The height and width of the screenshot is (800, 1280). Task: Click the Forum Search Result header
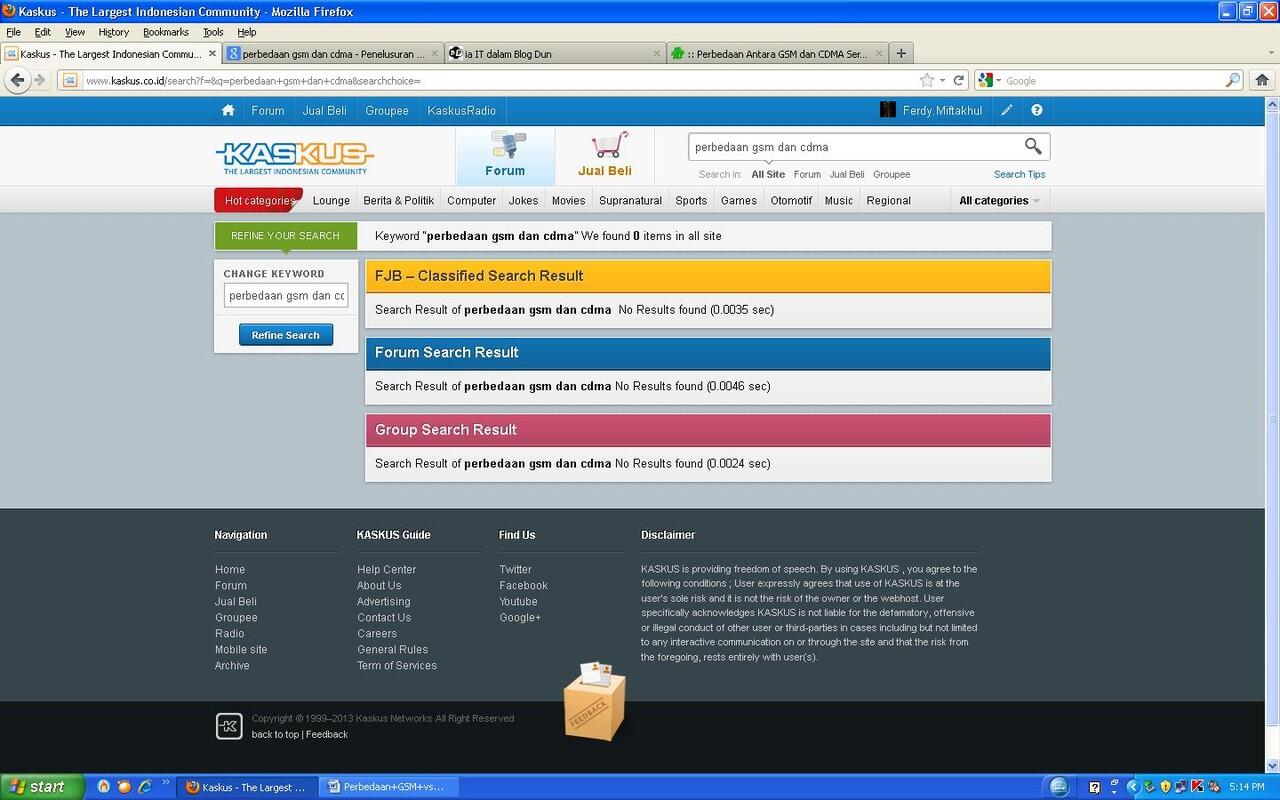click(x=708, y=353)
